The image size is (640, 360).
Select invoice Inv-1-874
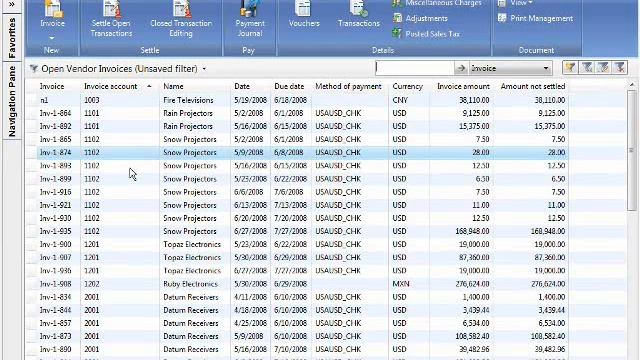[56, 153]
